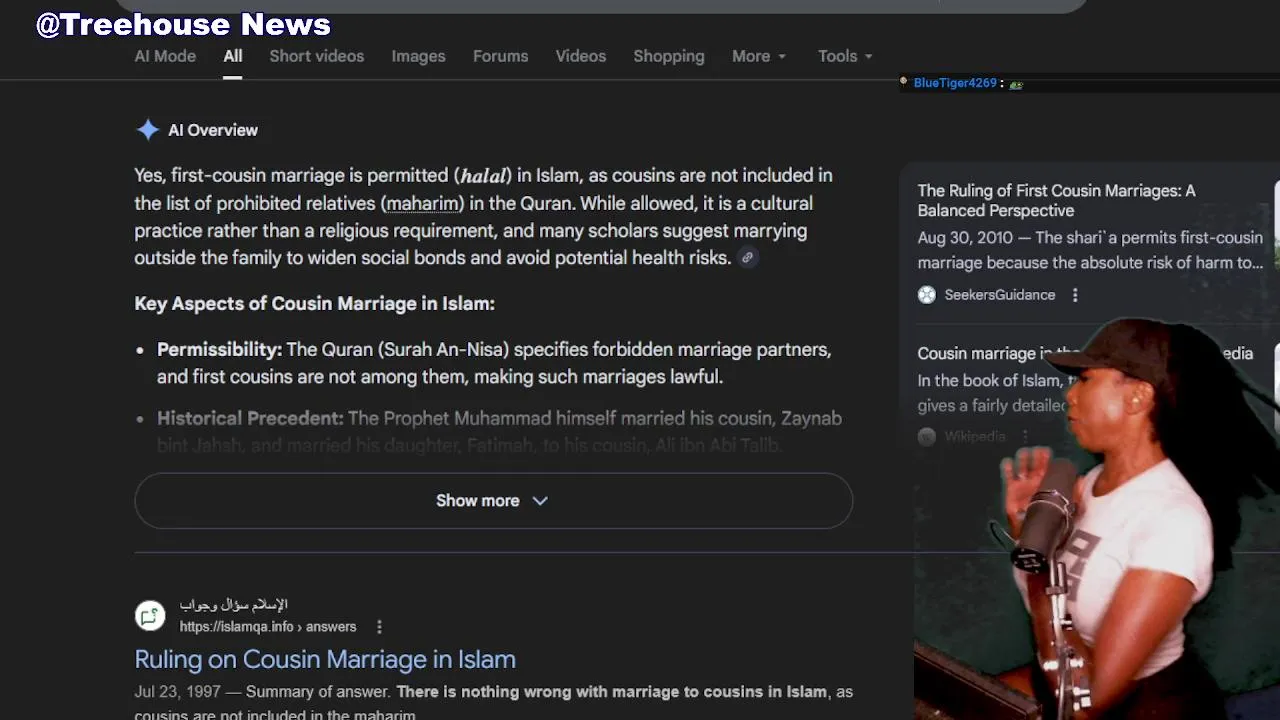The height and width of the screenshot is (720, 1280).
Task: Open options menu beside SeekersGuidance
Action: (x=1075, y=295)
